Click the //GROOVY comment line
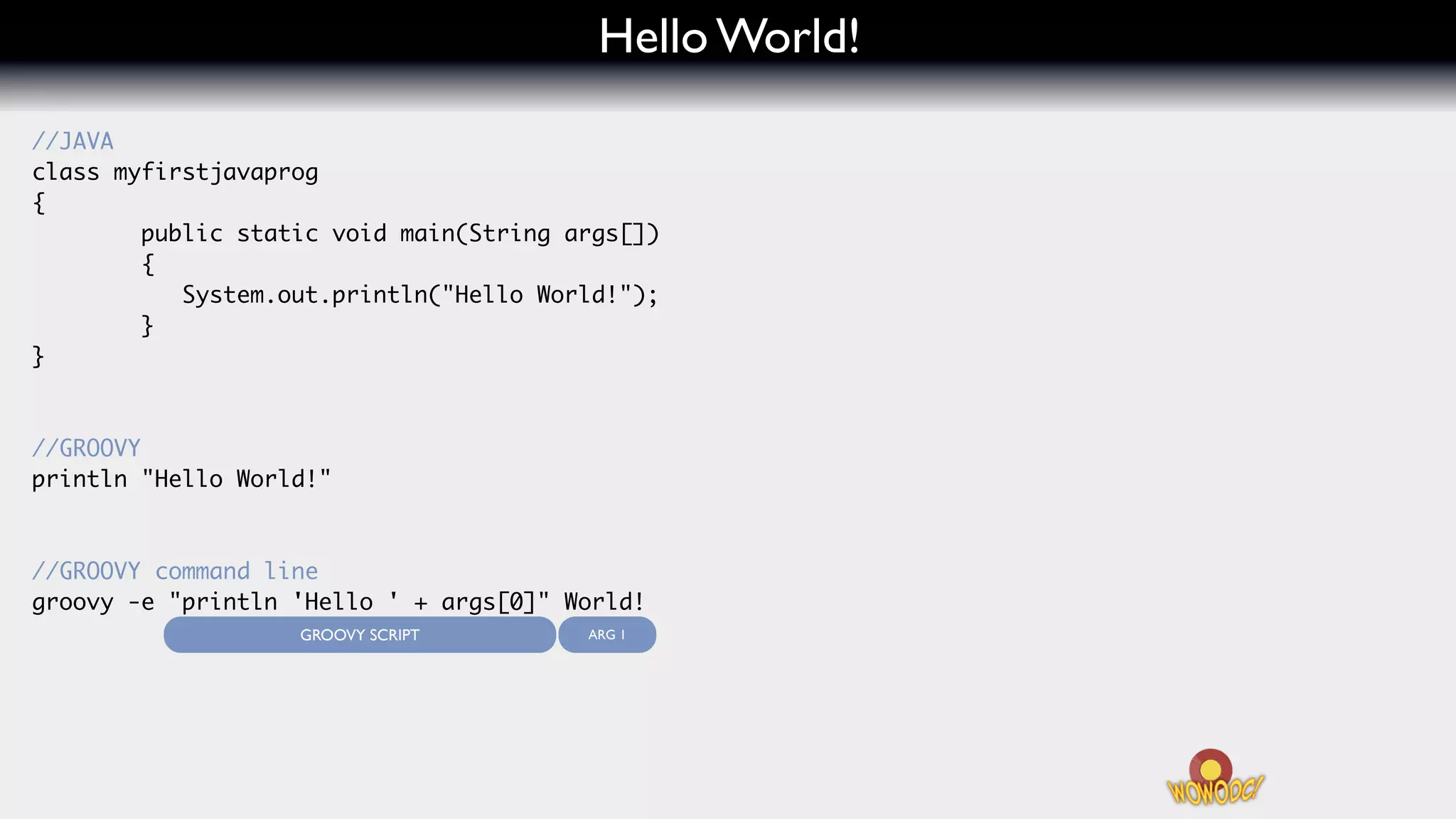 point(86,448)
